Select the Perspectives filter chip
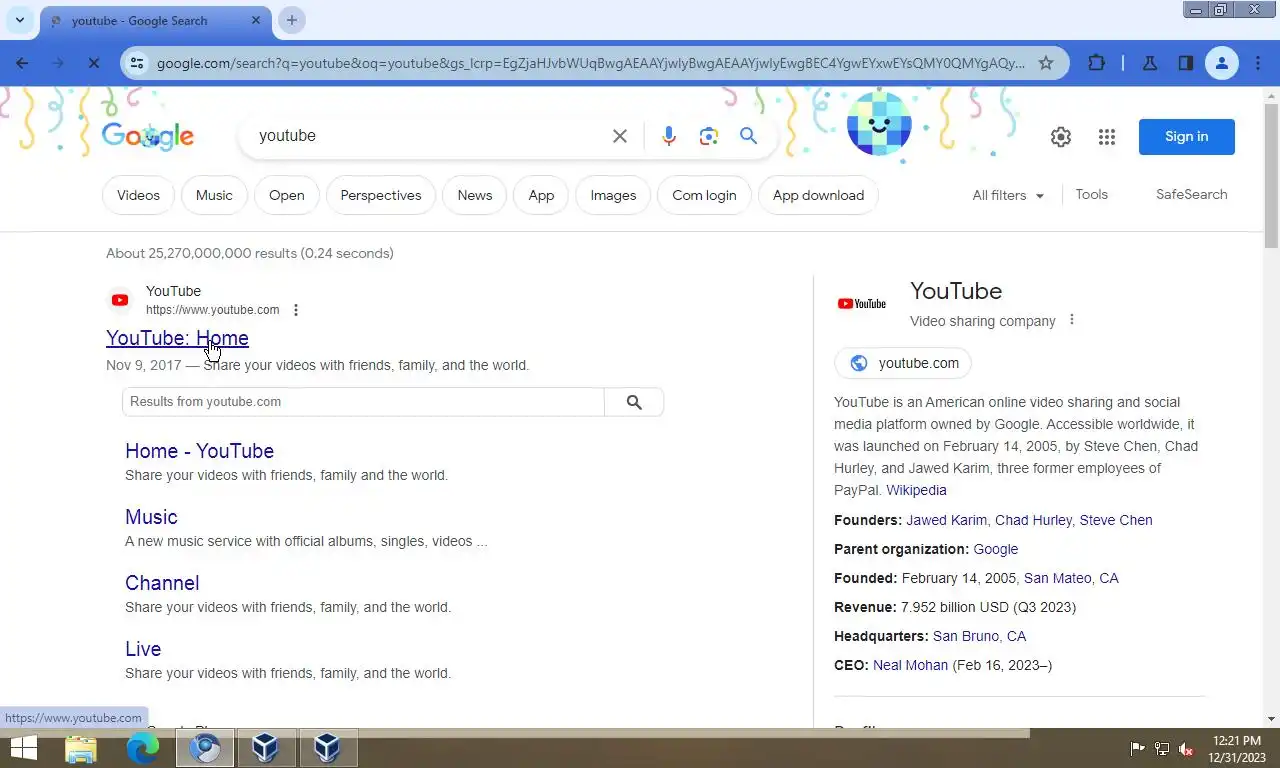Viewport: 1280px width, 768px height. [381, 195]
